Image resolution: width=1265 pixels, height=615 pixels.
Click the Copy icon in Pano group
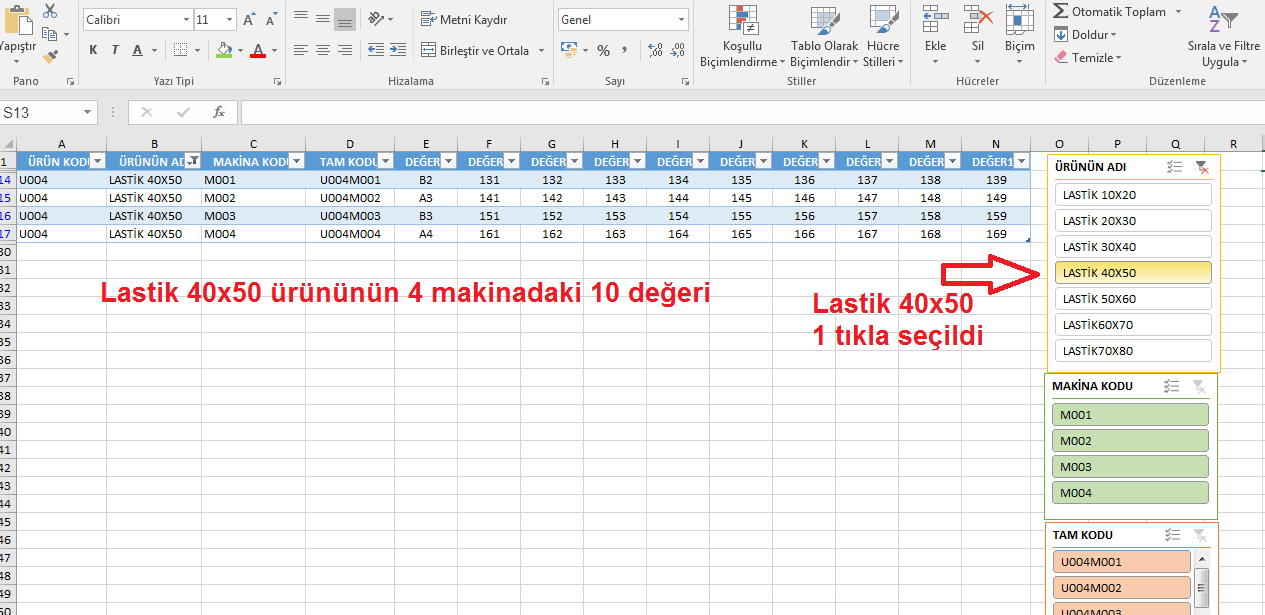pyautogui.click(x=50, y=34)
